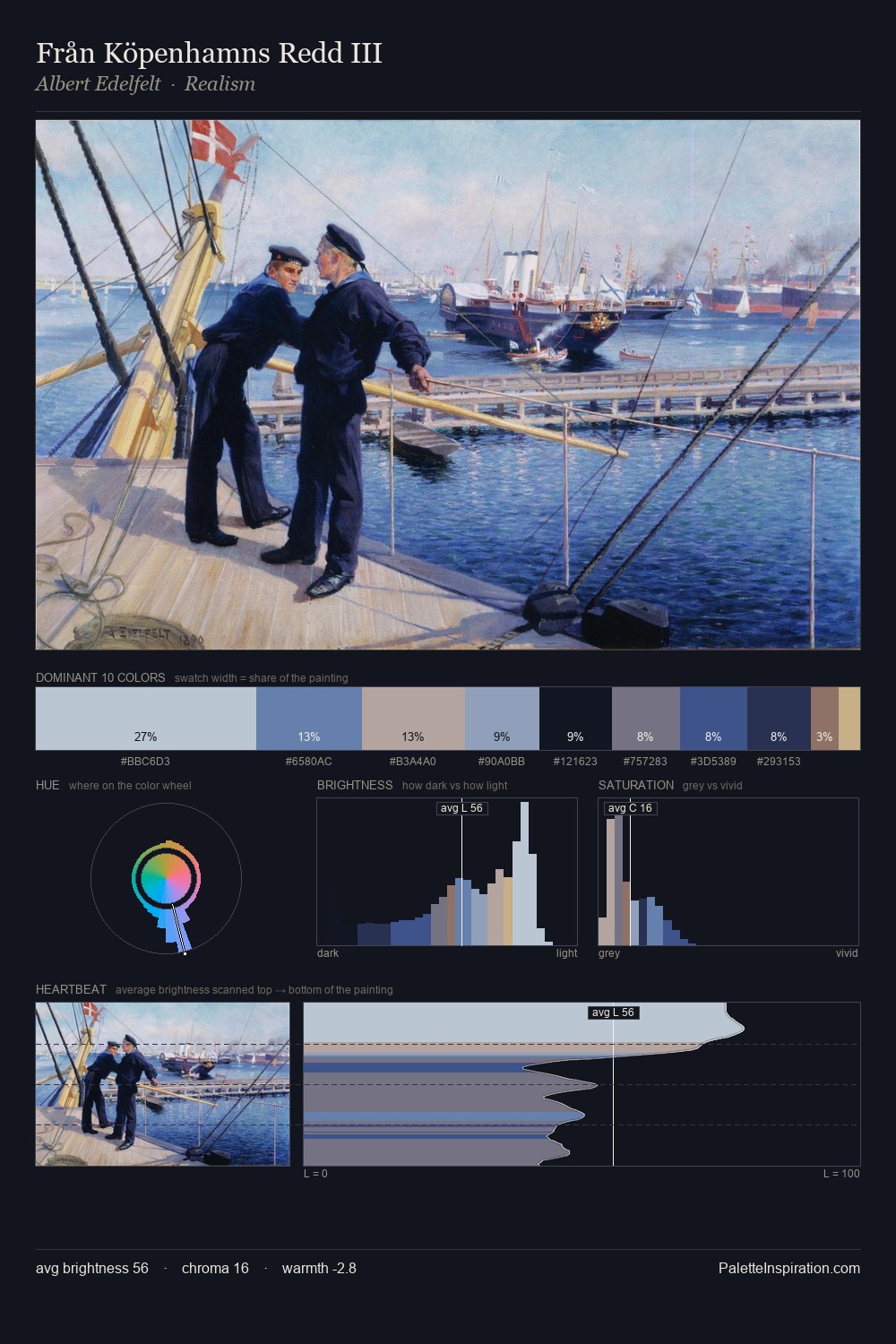Click the 27% label on the largest swatch
Image resolution: width=896 pixels, height=1344 pixels.
(x=145, y=737)
